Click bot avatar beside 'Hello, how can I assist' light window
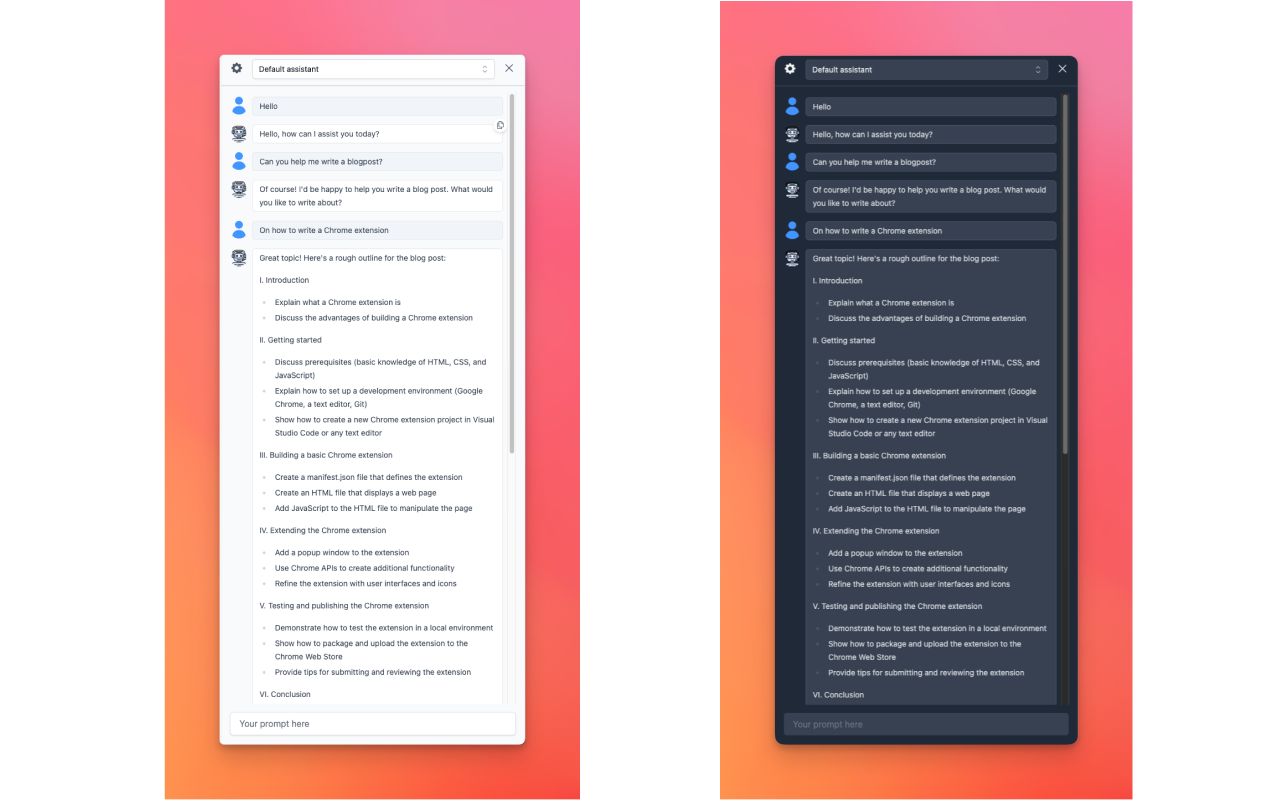Screen dimensions: 1280x800 239,133
